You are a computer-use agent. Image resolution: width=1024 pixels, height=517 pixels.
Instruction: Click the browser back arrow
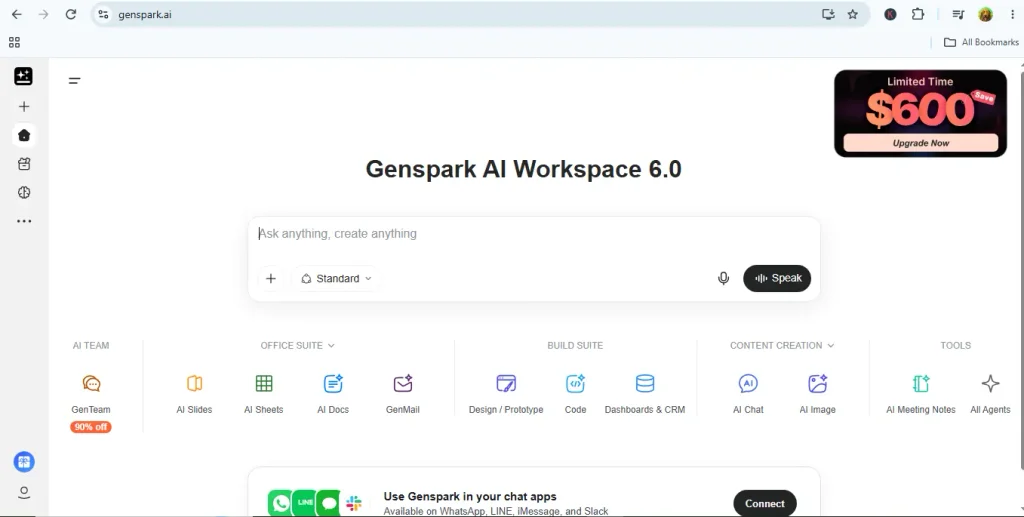coord(16,14)
